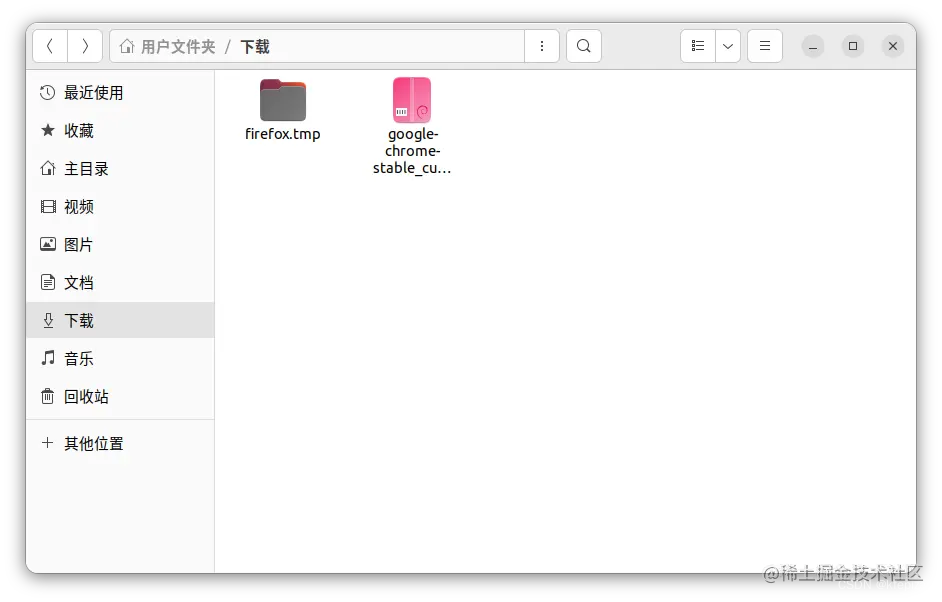Click the plus icon beside 其他位置

47,443
